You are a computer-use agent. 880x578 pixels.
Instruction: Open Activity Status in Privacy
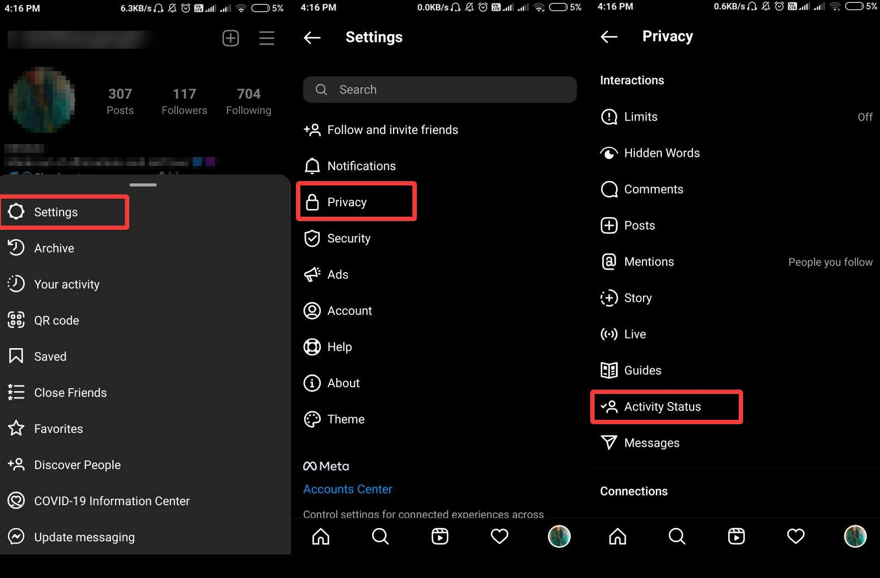[667, 407]
